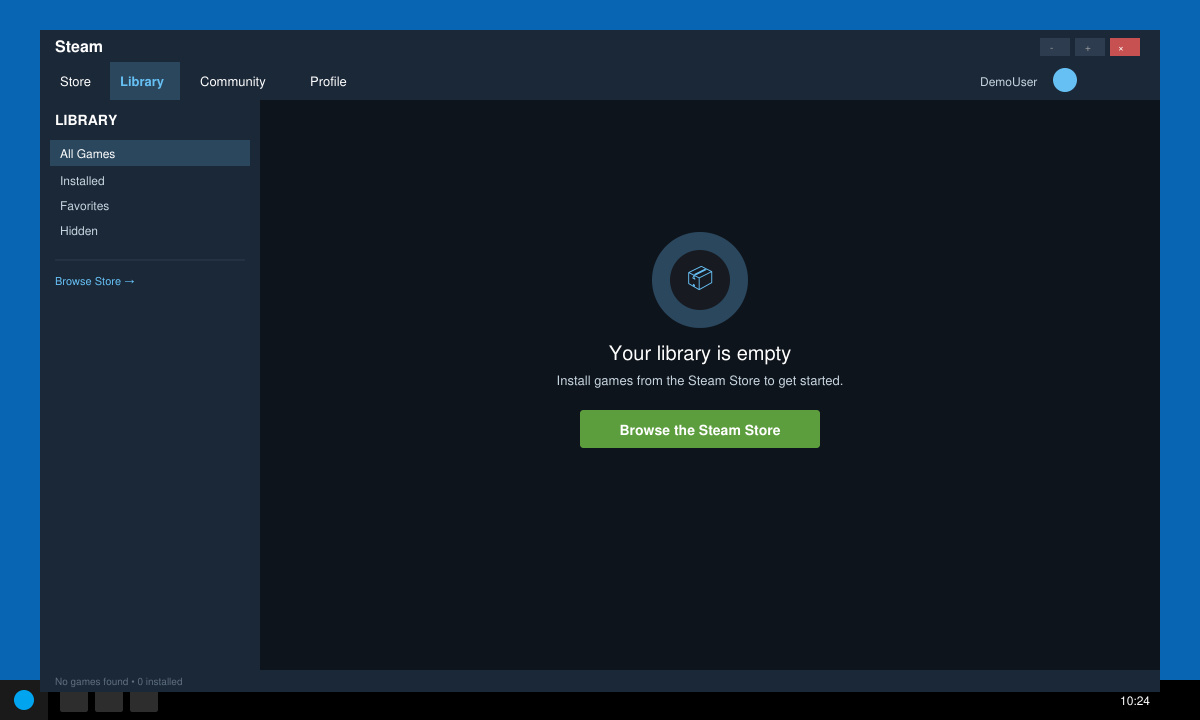Click the DemoUser avatar circle
1200x720 pixels.
[1065, 80]
